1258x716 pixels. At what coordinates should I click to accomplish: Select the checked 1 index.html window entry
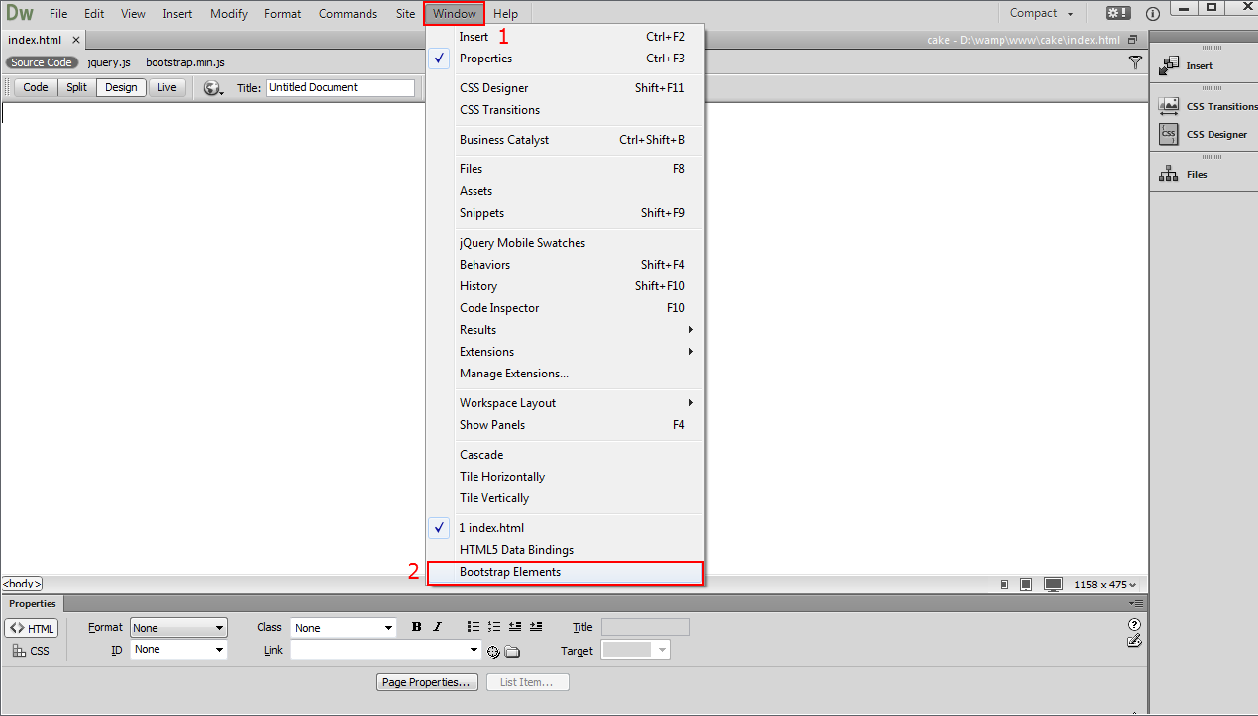pyautogui.click(x=566, y=528)
